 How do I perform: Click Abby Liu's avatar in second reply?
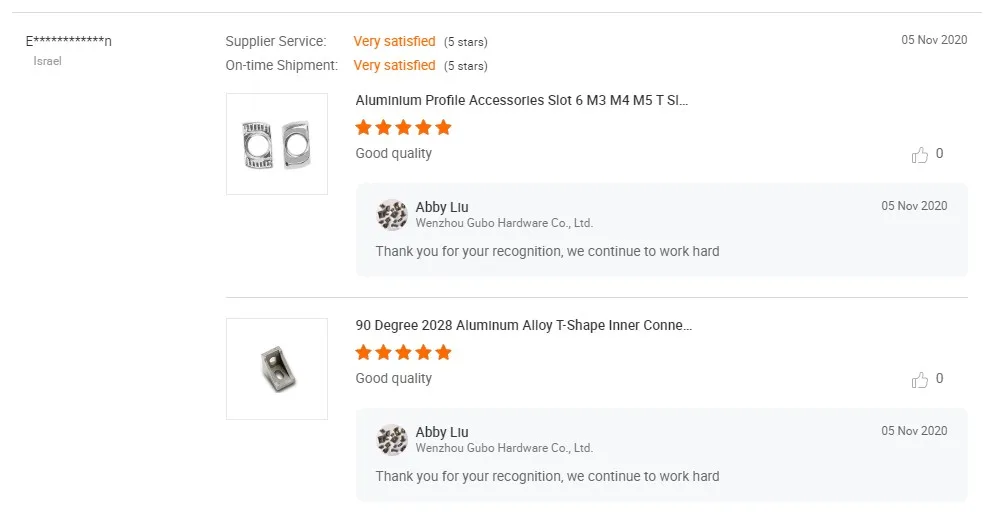tap(391, 440)
